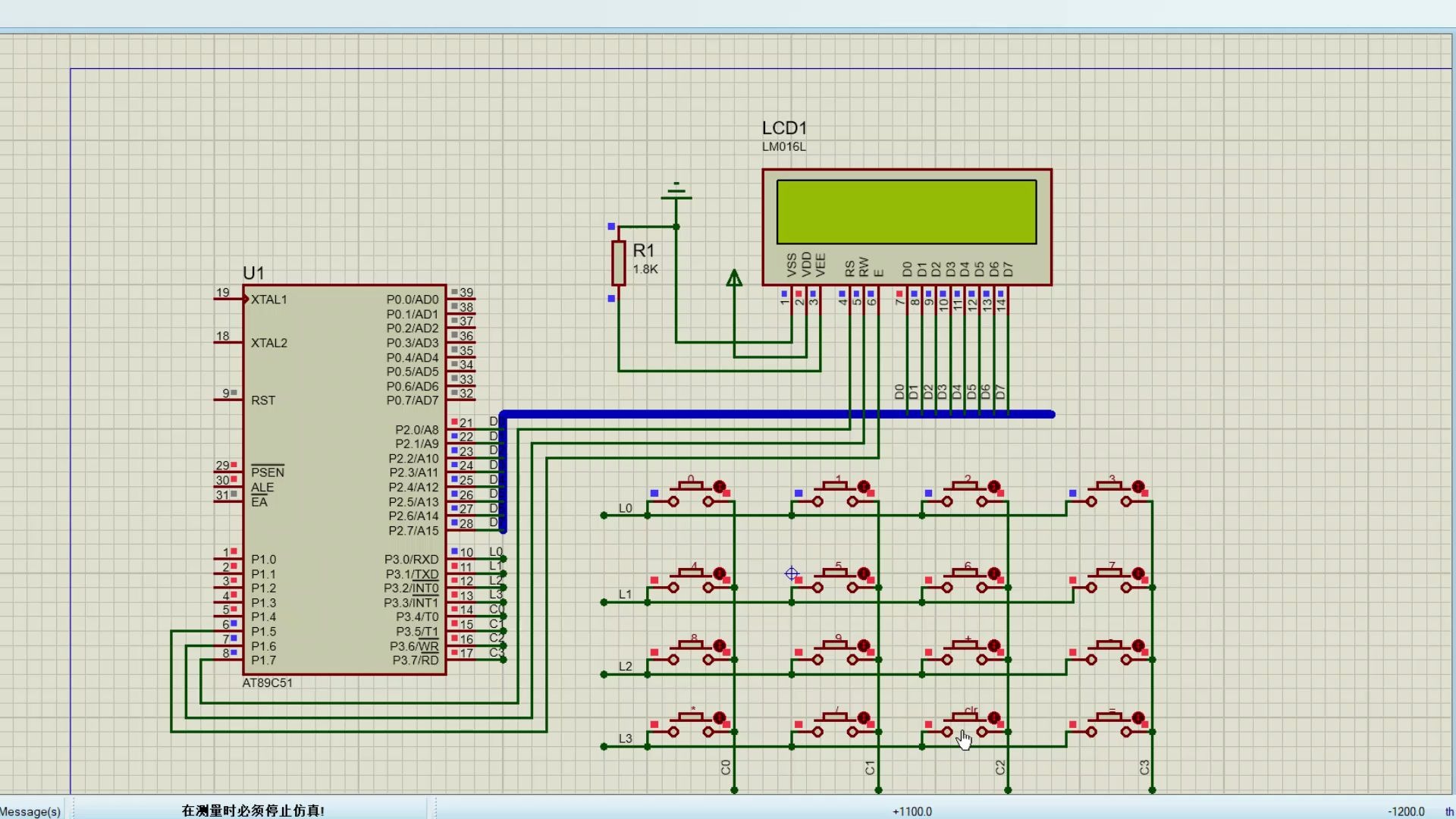
Task: Click pin number 19 on U1
Action: coord(222,293)
